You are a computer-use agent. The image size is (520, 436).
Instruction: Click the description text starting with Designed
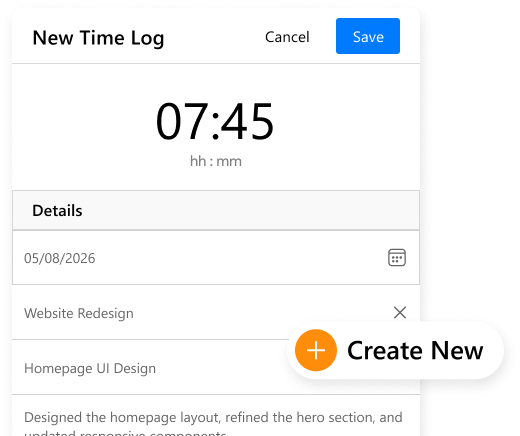pos(213,423)
